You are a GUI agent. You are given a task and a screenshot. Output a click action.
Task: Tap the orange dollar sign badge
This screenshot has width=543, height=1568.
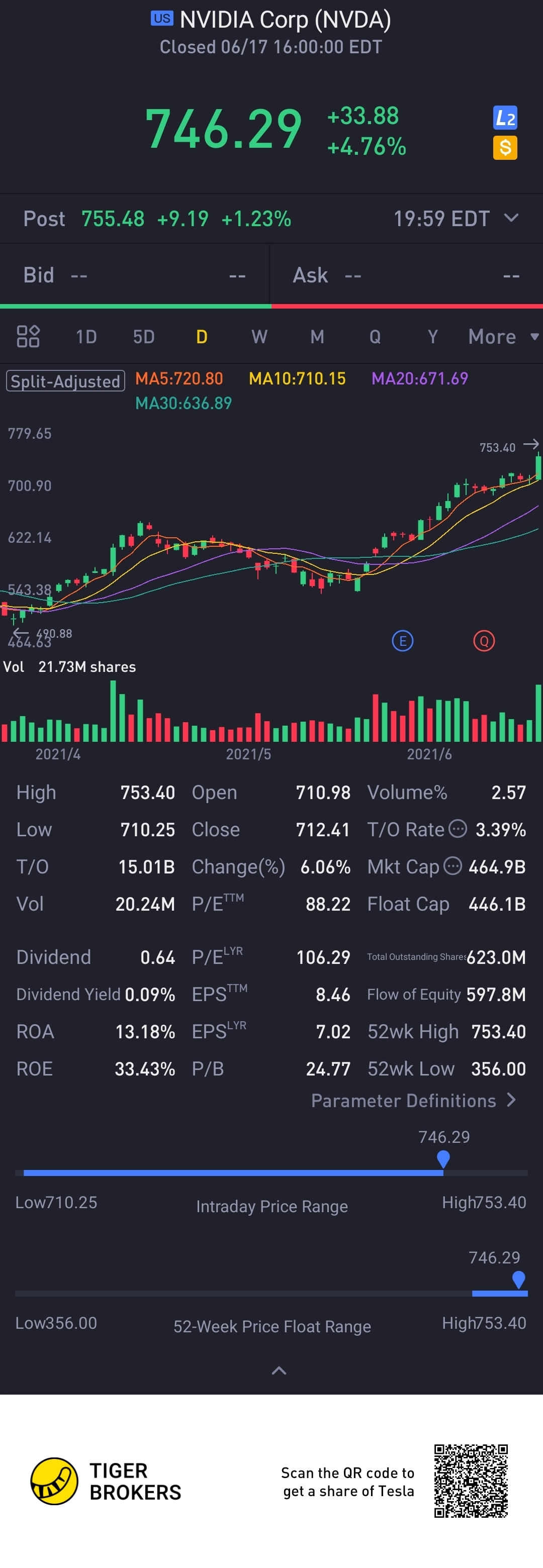coord(505,147)
